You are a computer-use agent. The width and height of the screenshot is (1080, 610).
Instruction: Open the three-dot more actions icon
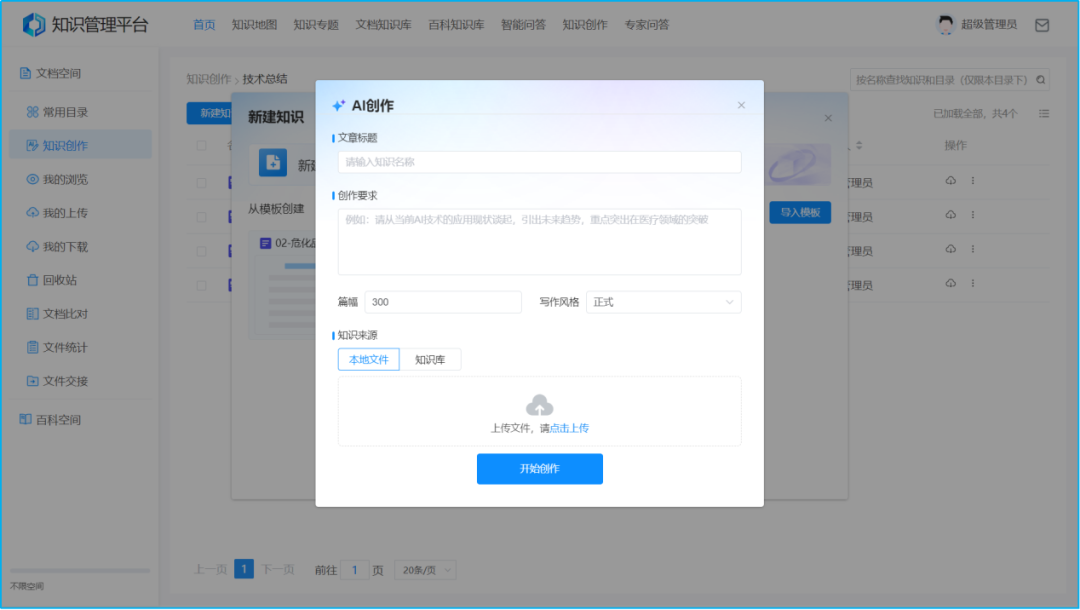(972, 181)
